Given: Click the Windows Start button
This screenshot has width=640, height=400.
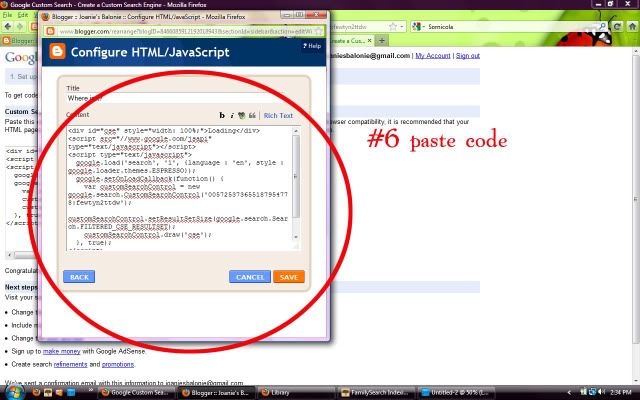Looking at the screenshot, I should pyautogui.click(x=13, y=393).
